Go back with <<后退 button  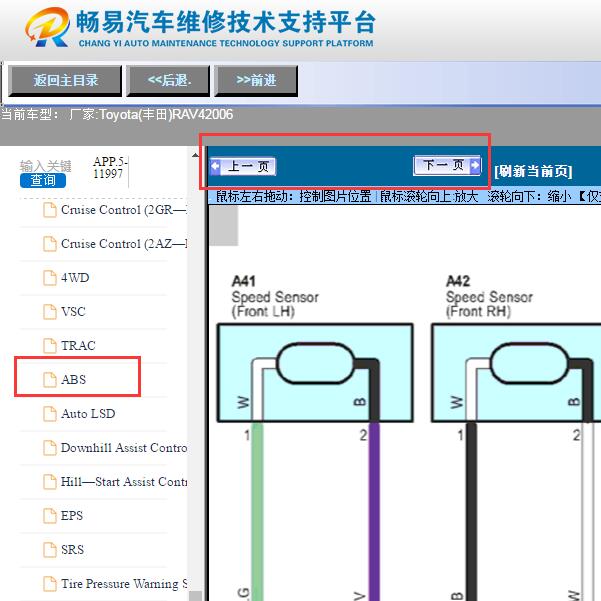pyautogui.click(x=168, y=80)
